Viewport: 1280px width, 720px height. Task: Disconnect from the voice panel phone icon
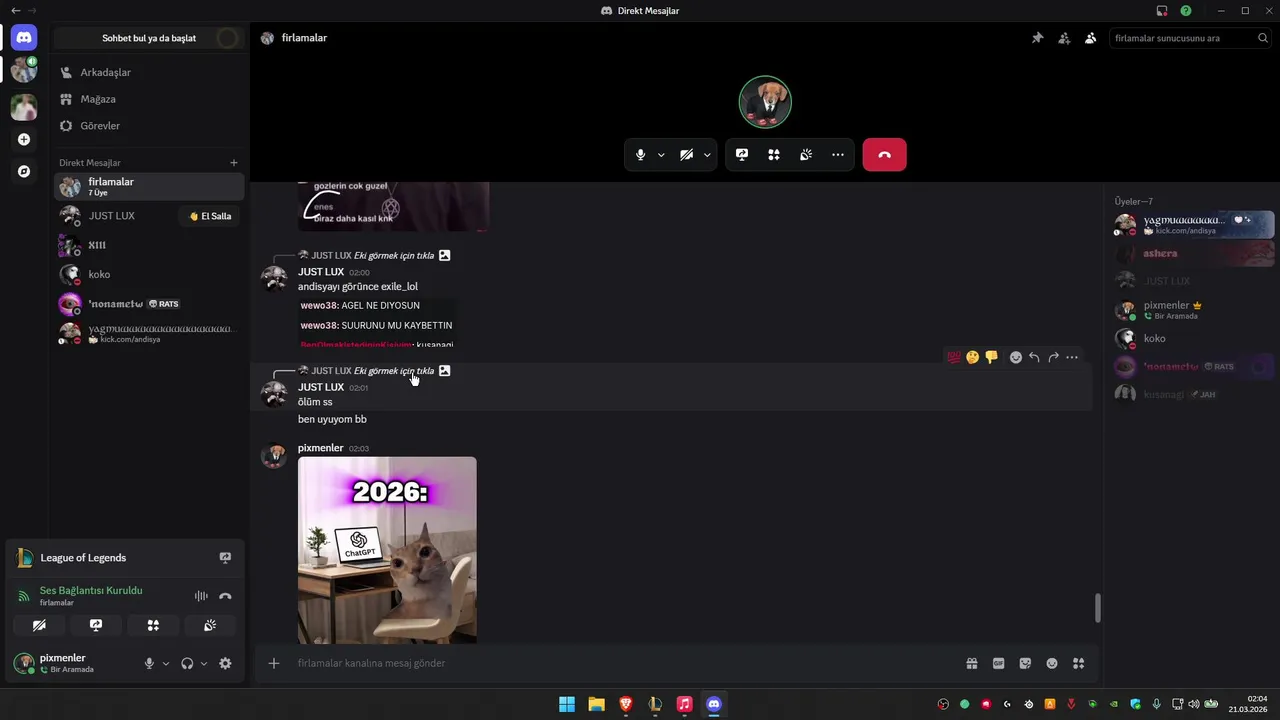click(x=225, y=596)
